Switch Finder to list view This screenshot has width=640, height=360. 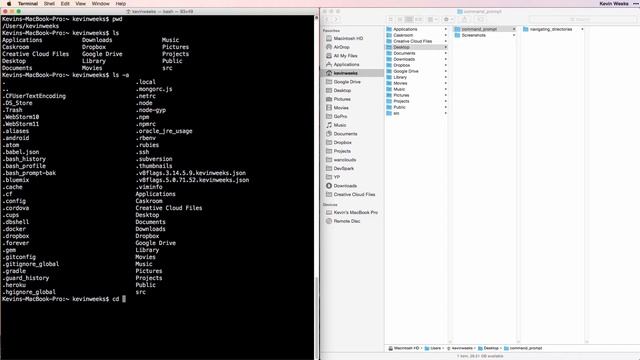click(400, 20)
